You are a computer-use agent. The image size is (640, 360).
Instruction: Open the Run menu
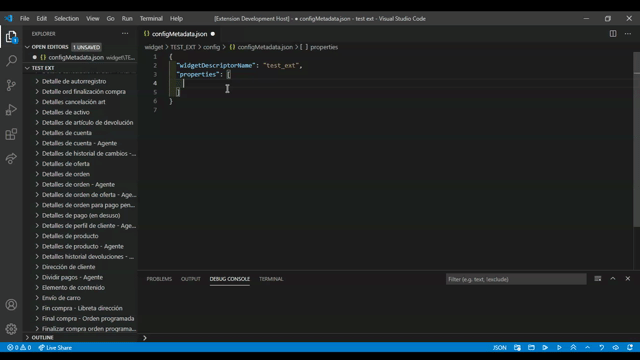pos(127,18)
